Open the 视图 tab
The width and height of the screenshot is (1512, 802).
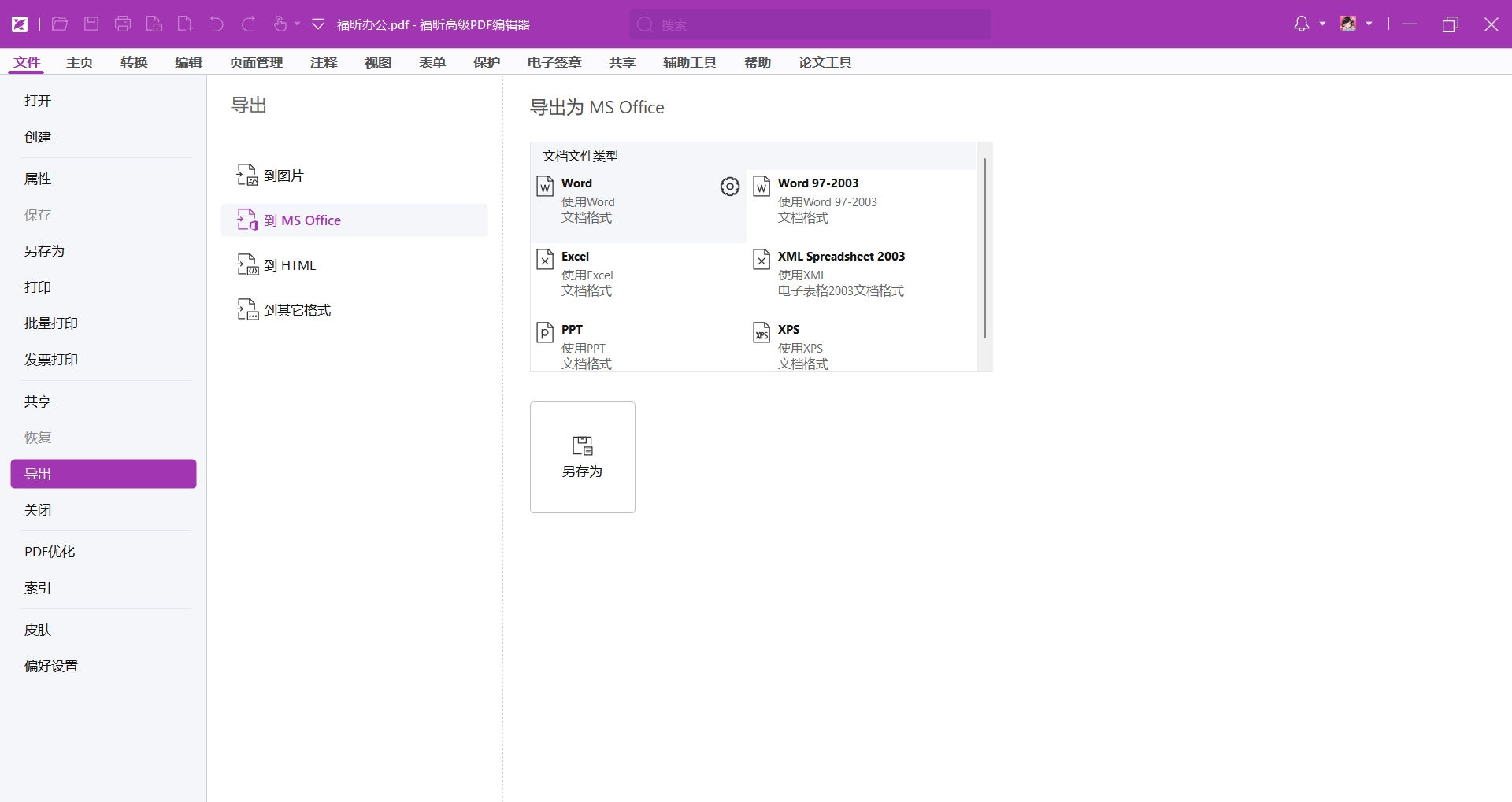click(x=378, y=62)
